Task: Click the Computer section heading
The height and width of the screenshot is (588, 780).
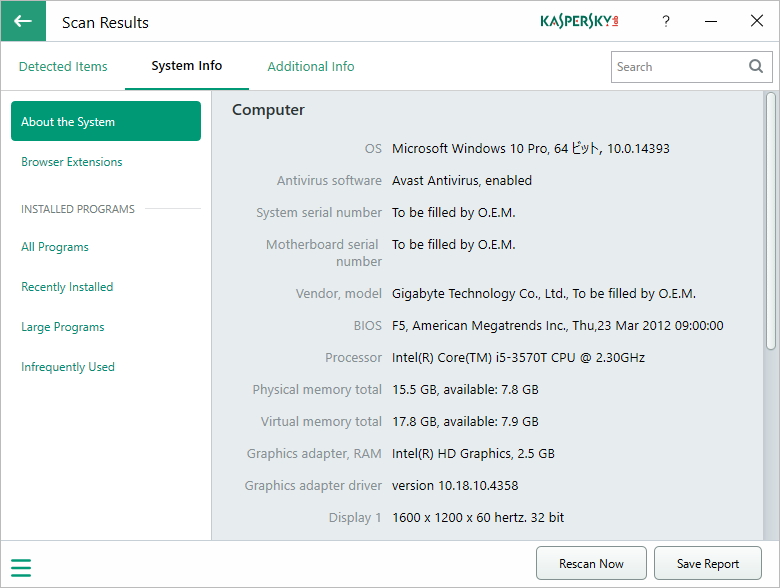Action: pos(268,110)
